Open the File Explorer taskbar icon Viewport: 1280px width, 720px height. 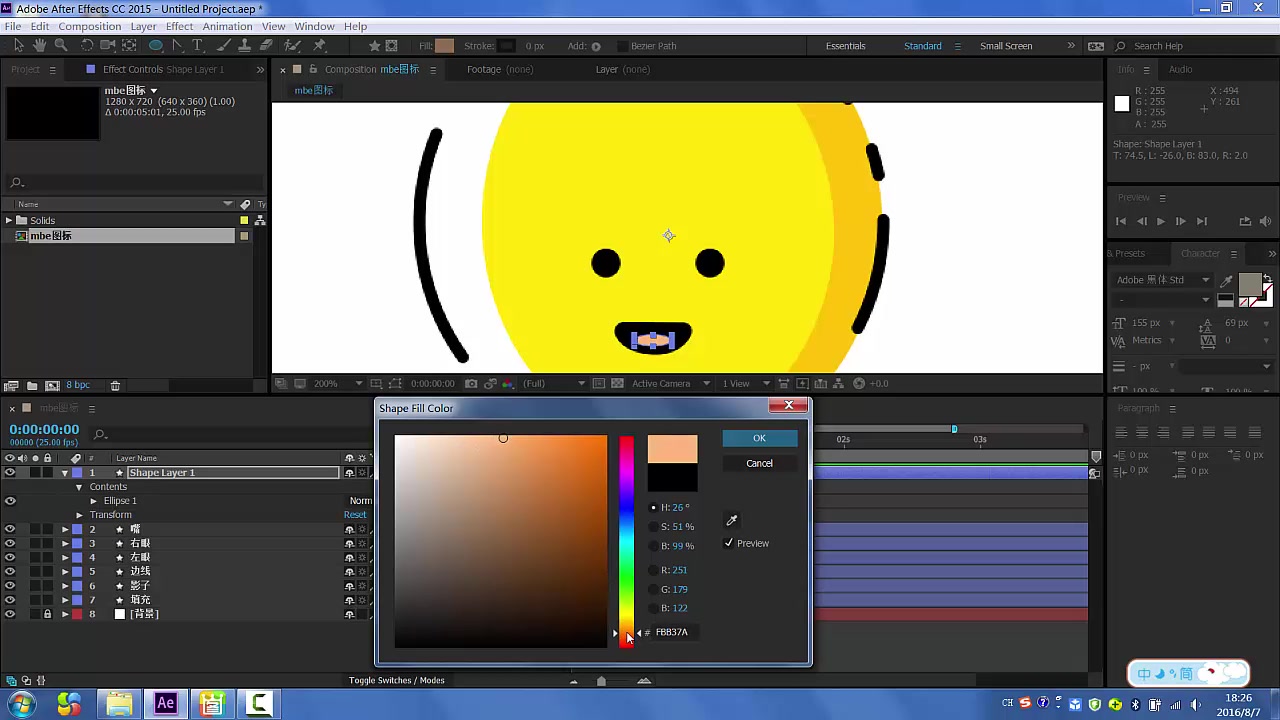(119, 704)
